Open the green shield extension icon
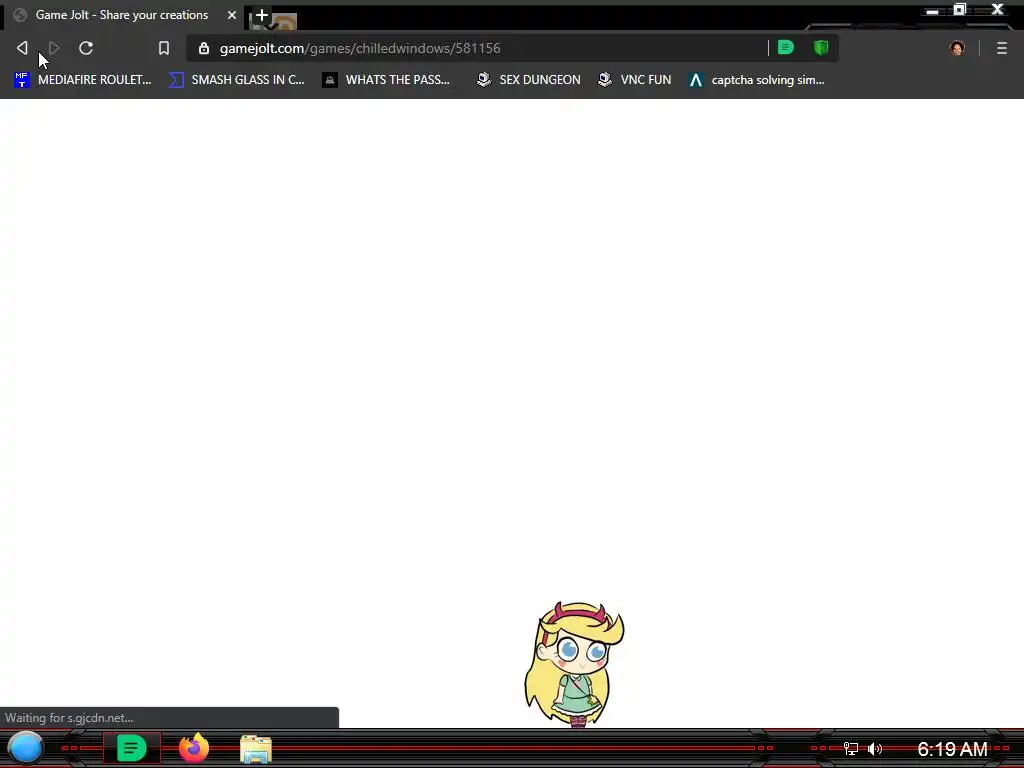 click(821, 47)
